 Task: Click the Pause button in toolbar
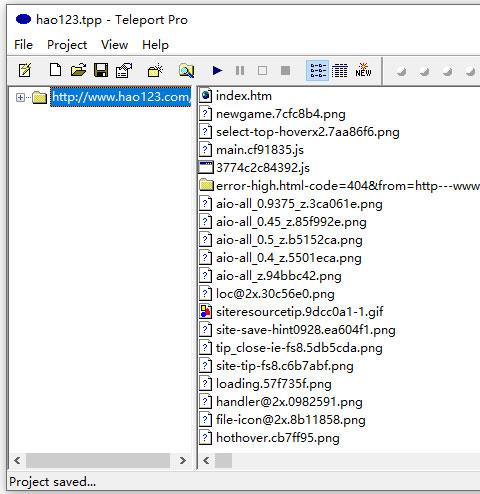(240, 70)
